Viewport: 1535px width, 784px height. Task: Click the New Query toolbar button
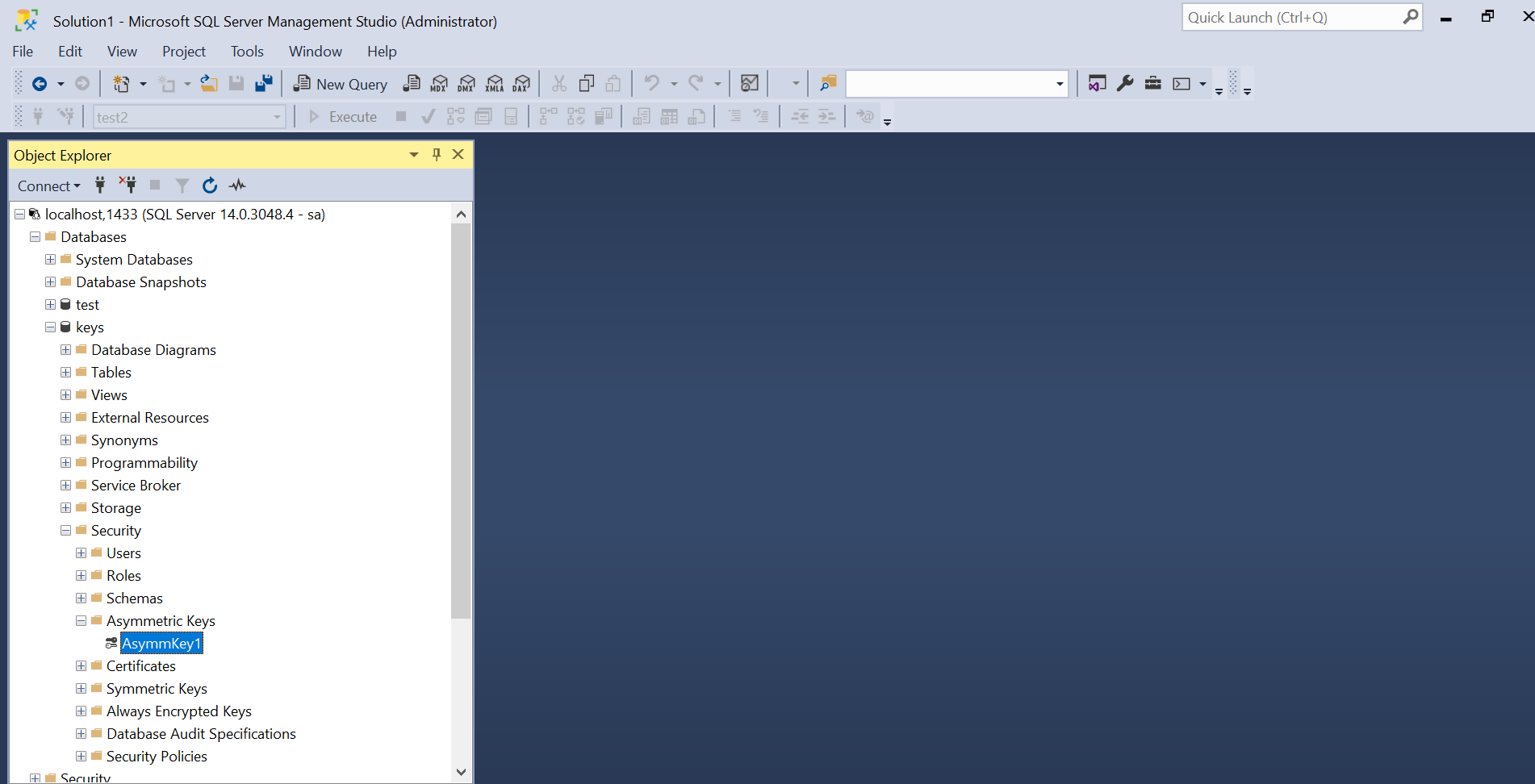tap(341, 84)
